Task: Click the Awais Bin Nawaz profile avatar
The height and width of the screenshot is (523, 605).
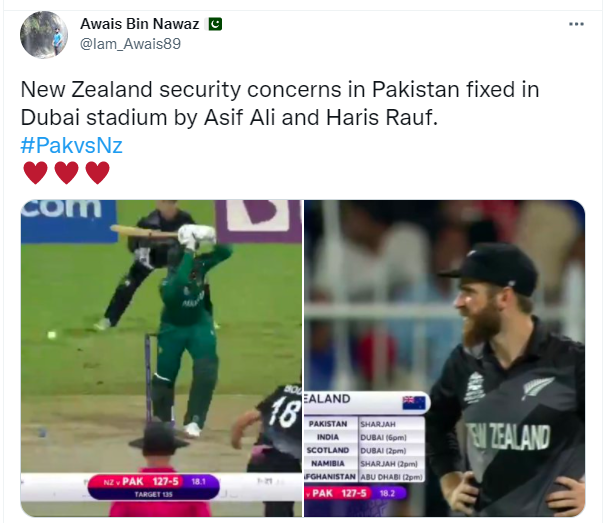Action: tap(44, 35)
